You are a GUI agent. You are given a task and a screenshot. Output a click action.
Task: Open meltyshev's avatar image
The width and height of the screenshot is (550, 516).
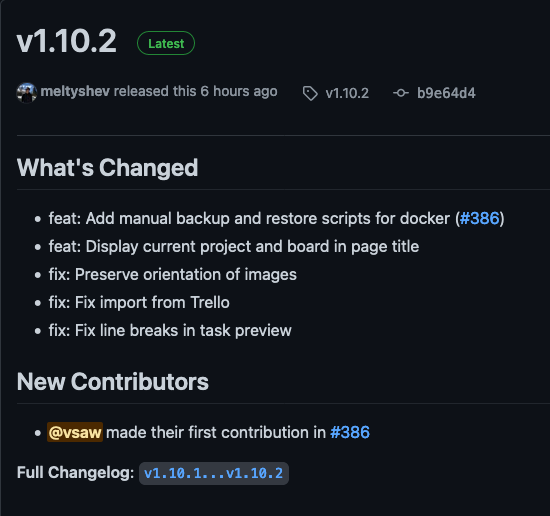[27, 93]
